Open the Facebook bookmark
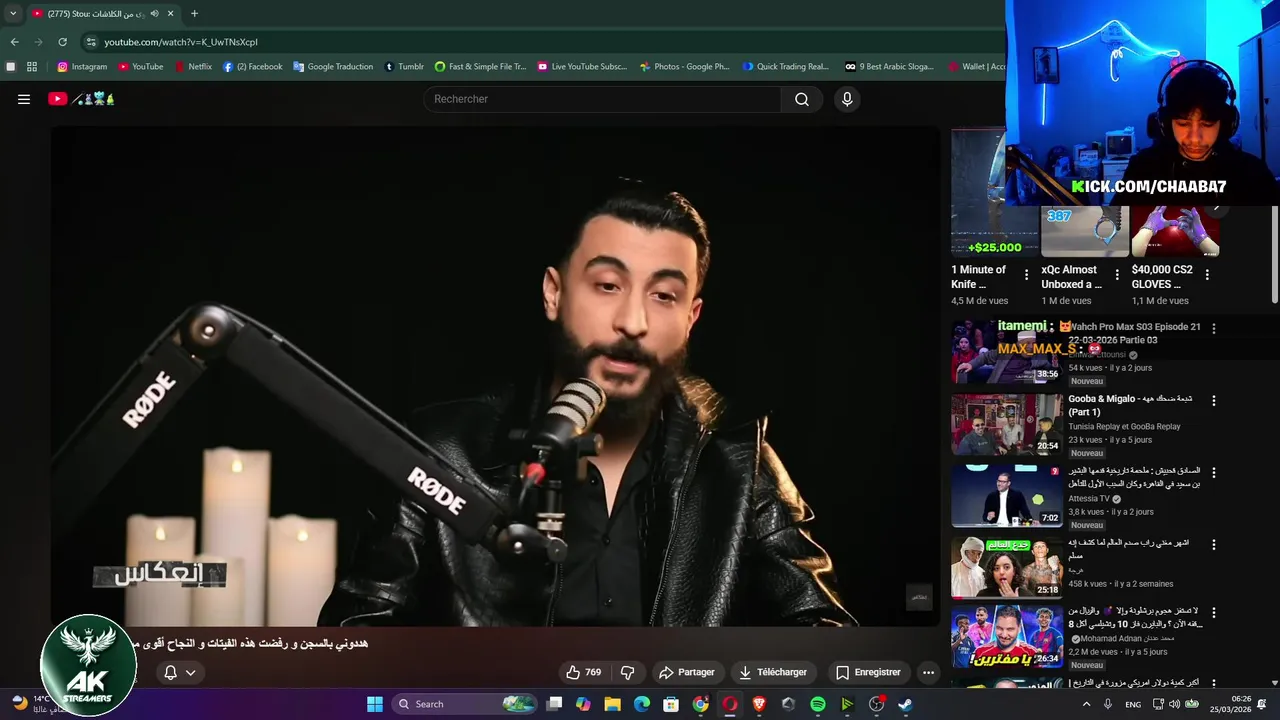Image resolution: width=1280 pixels, height=720 pixels. click(x=252, y=67)
